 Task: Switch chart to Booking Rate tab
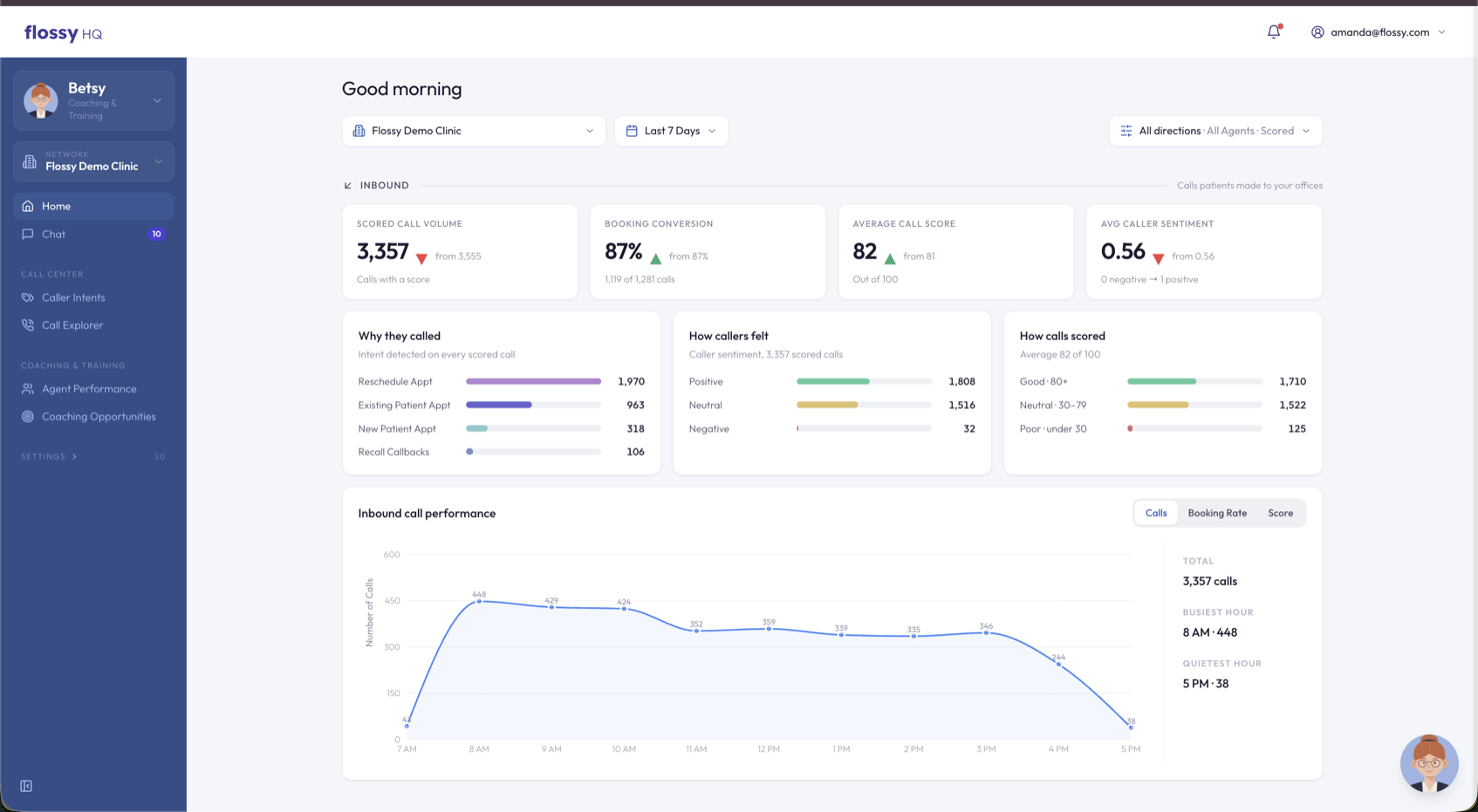tap(1217, 513)
